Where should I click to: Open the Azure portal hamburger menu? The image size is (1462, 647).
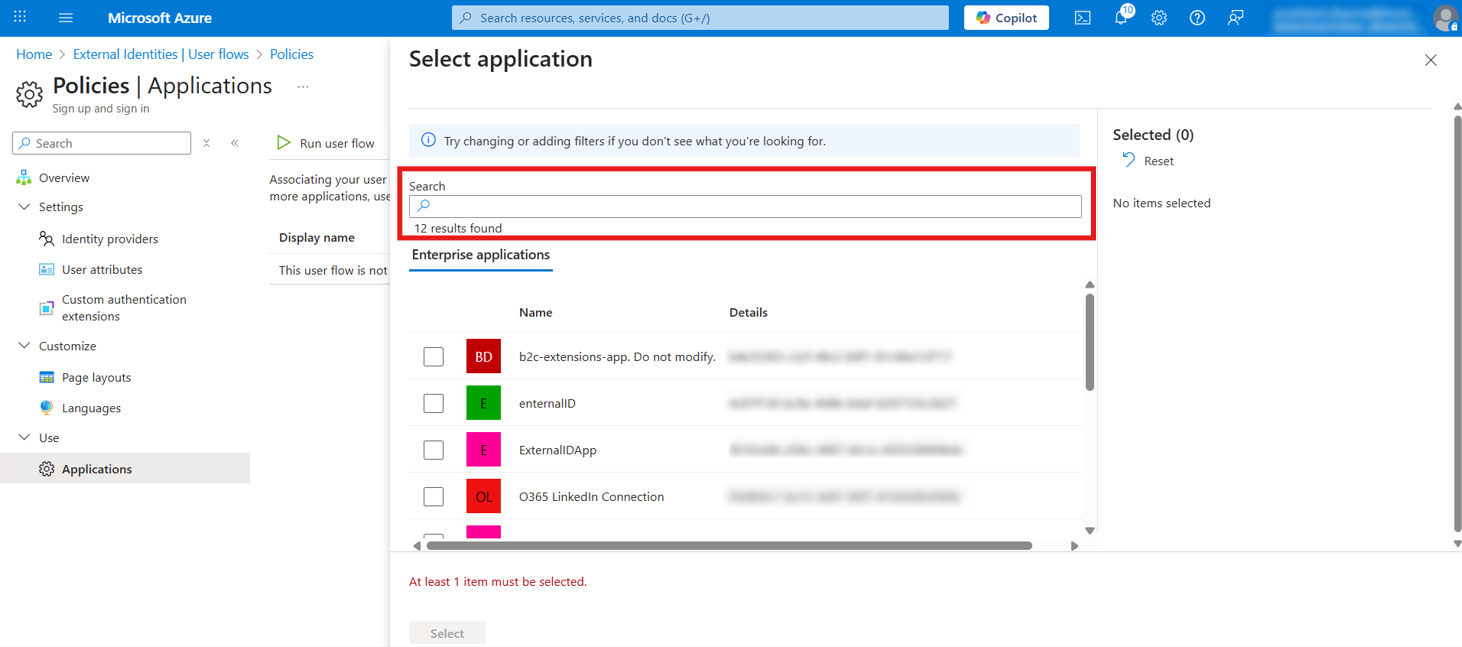(x=64, y=17)
